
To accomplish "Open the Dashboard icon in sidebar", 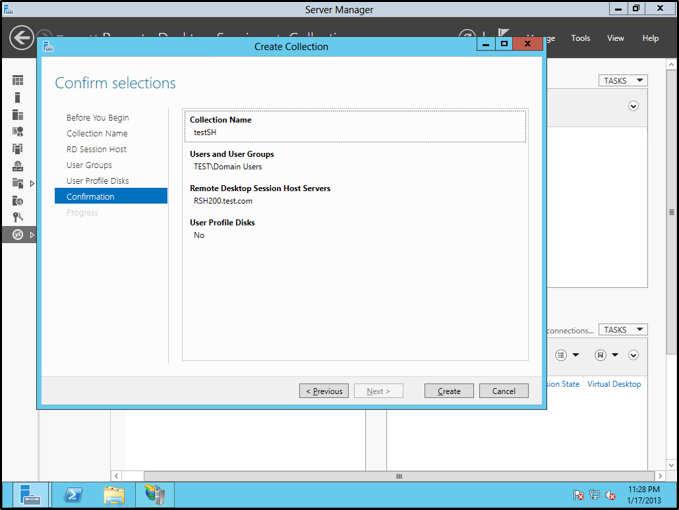I will 17,80.
